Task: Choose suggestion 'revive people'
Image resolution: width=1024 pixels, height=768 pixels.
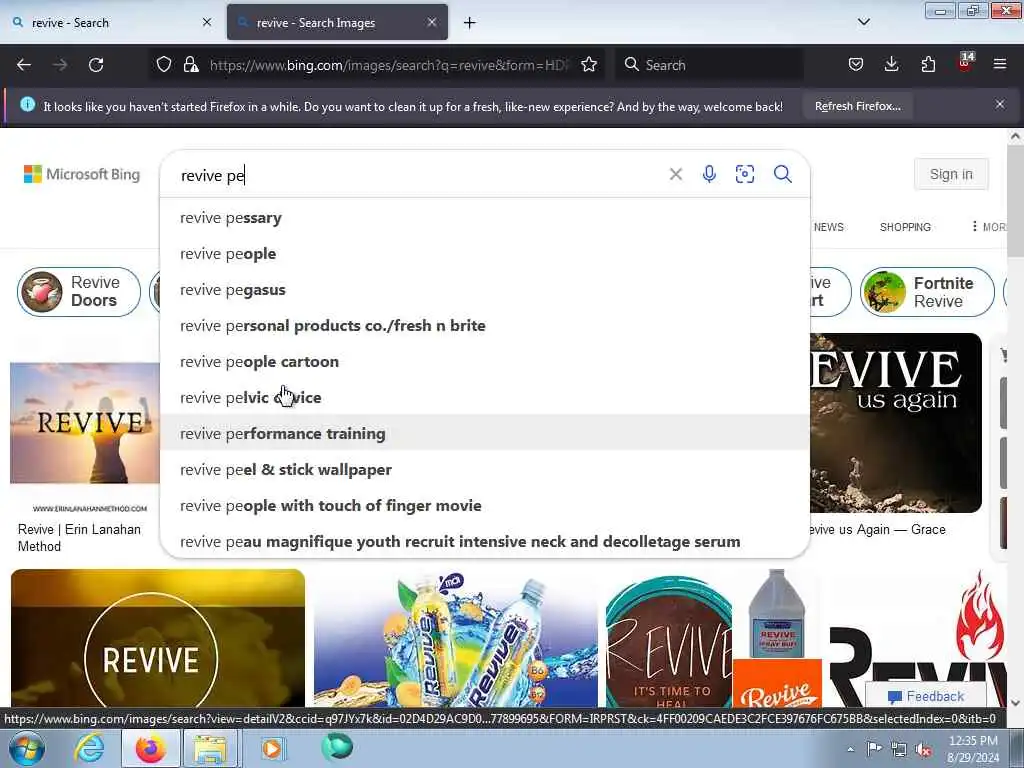Action: coord(485,253)
